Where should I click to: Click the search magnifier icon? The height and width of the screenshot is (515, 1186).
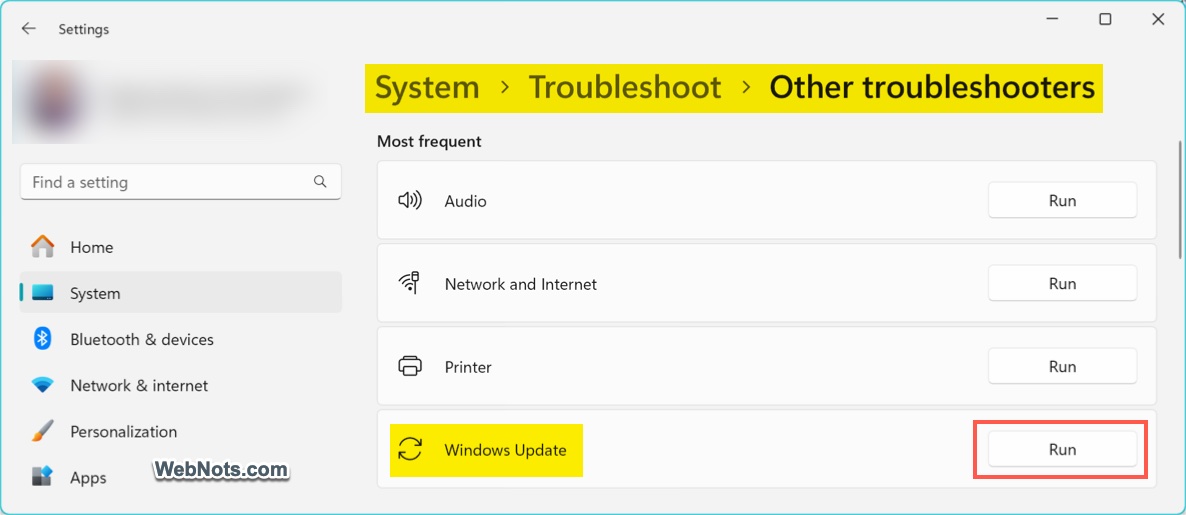(x=320, y=181)
